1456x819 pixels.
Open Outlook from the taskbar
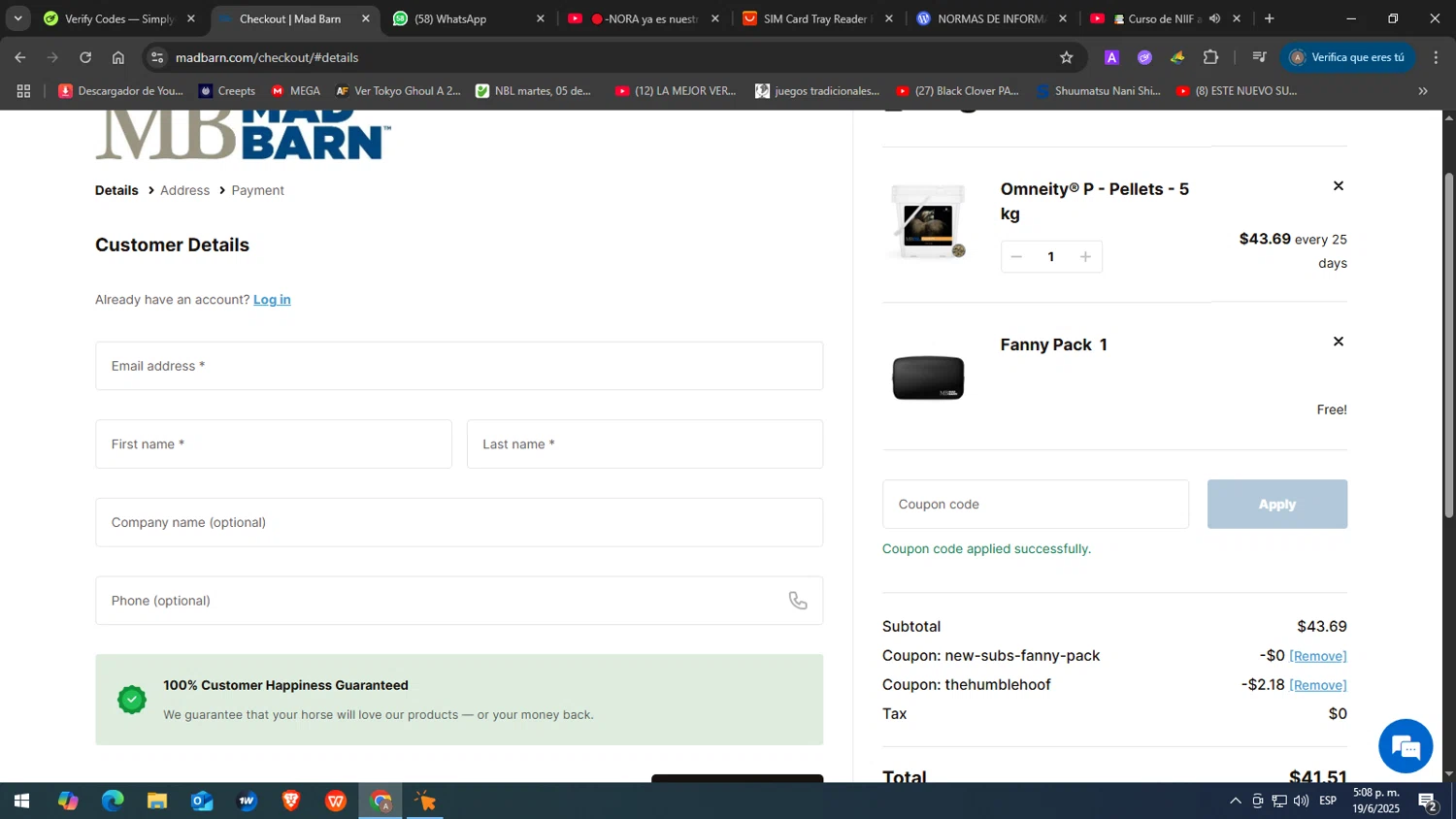pos(202,801)
